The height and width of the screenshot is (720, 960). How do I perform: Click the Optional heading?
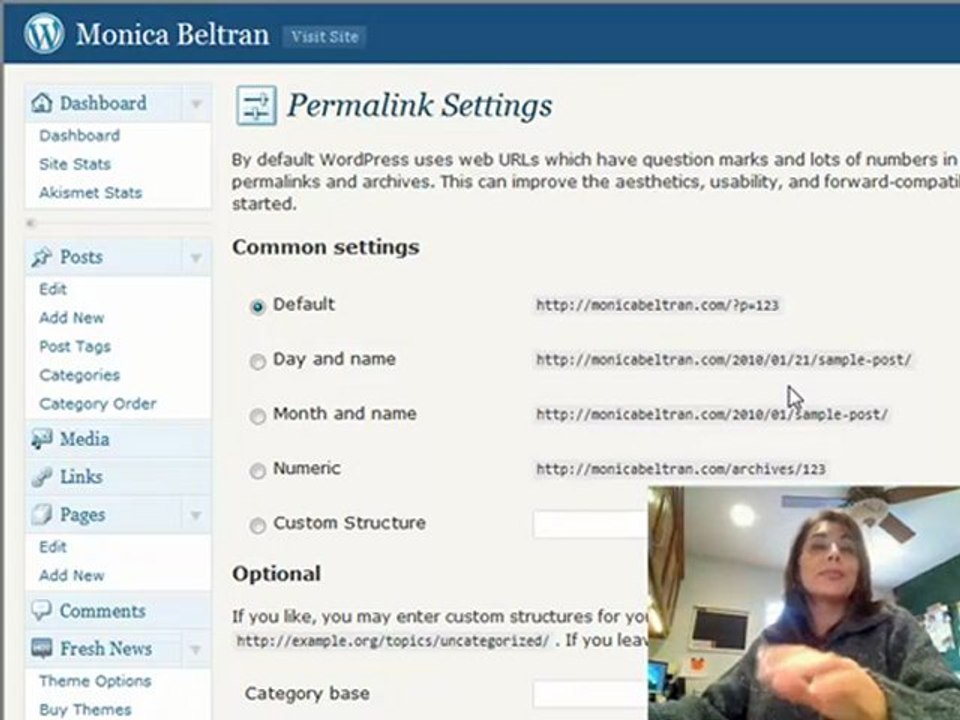pos(276,574)
